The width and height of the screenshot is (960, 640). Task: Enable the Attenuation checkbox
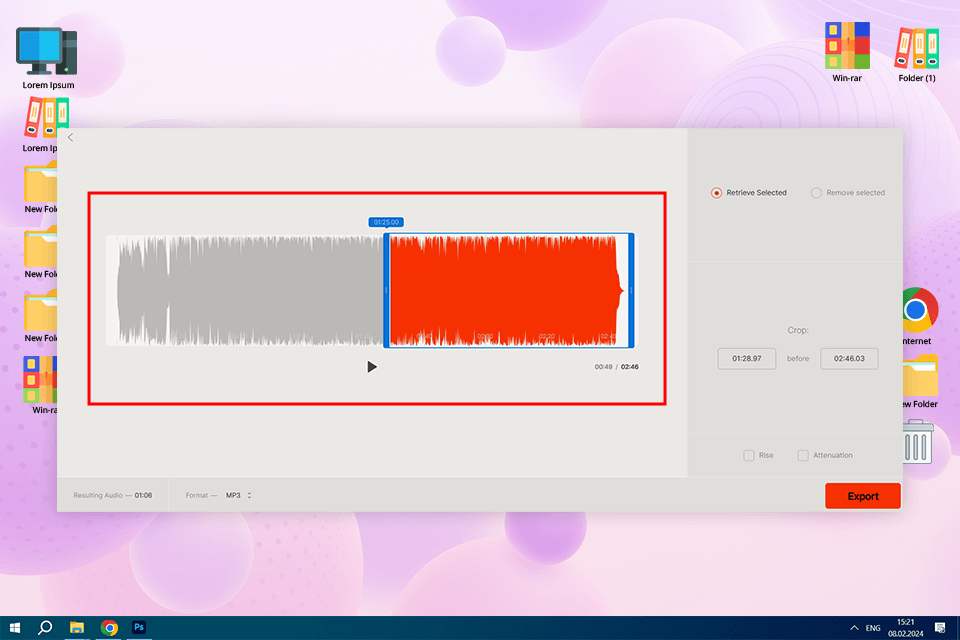(x=803, y=455)
